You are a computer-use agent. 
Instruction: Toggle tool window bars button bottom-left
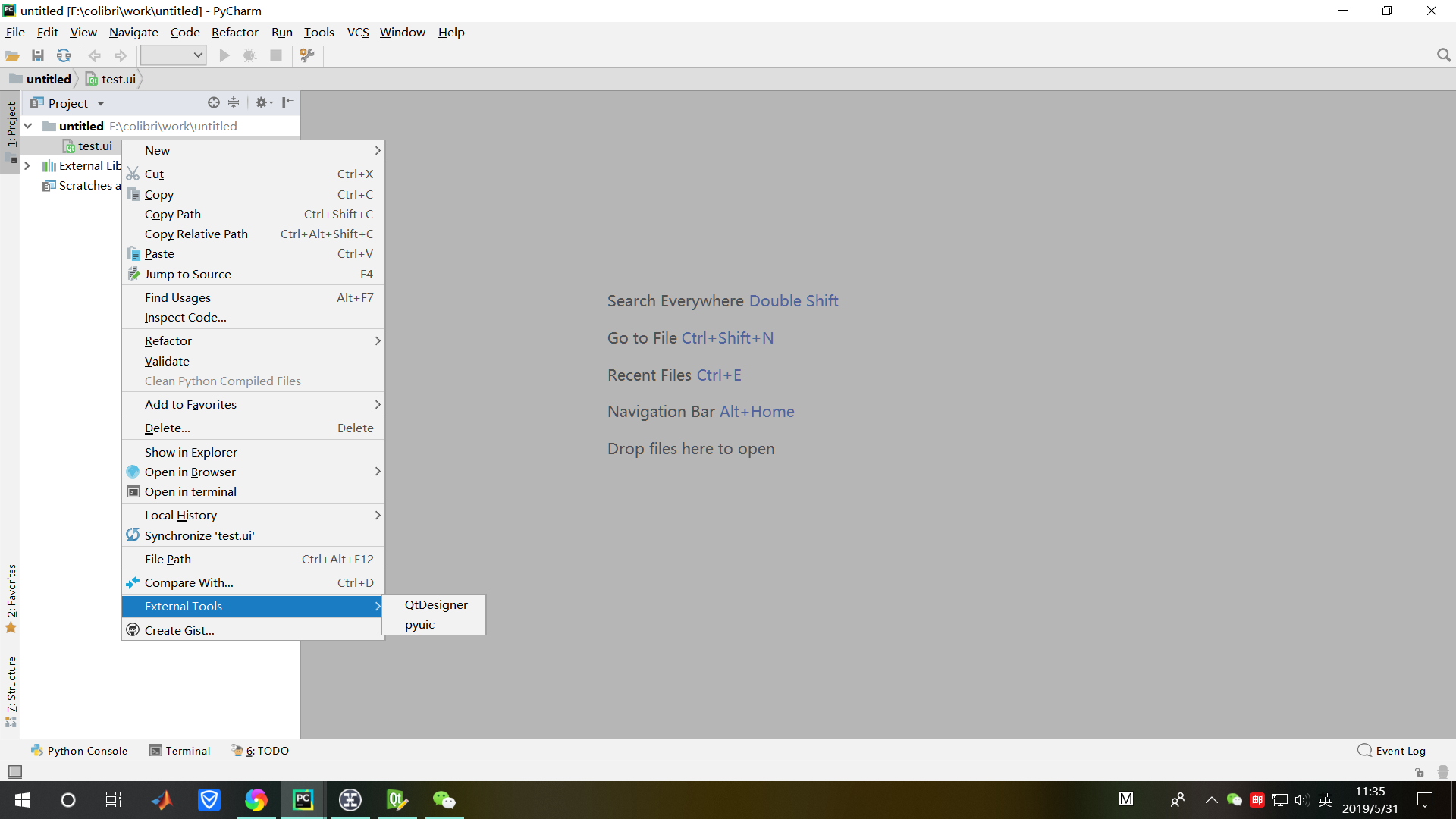click(15, 772)
